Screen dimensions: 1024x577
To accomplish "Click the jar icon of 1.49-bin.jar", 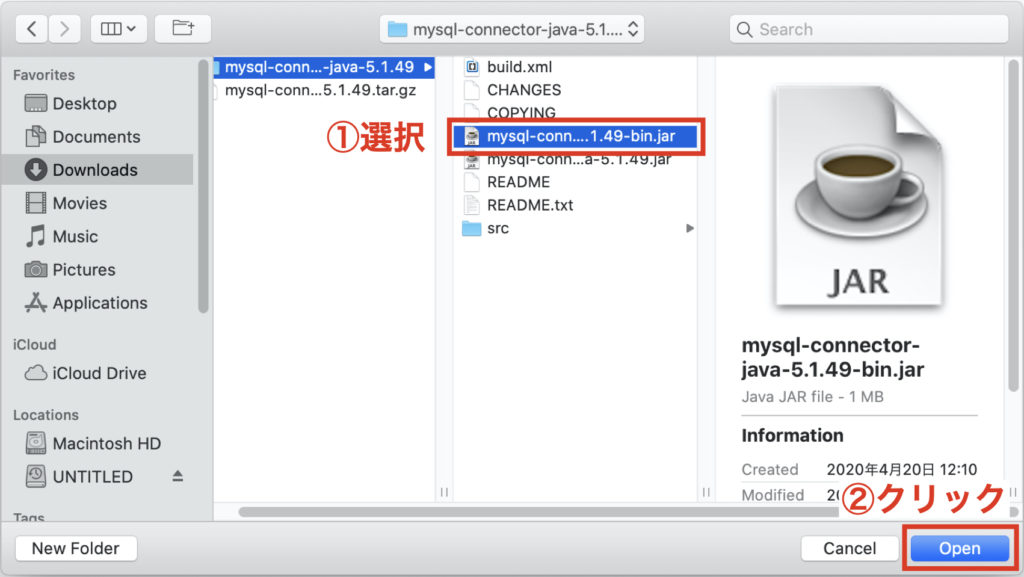I will click(x=472, y=136).
